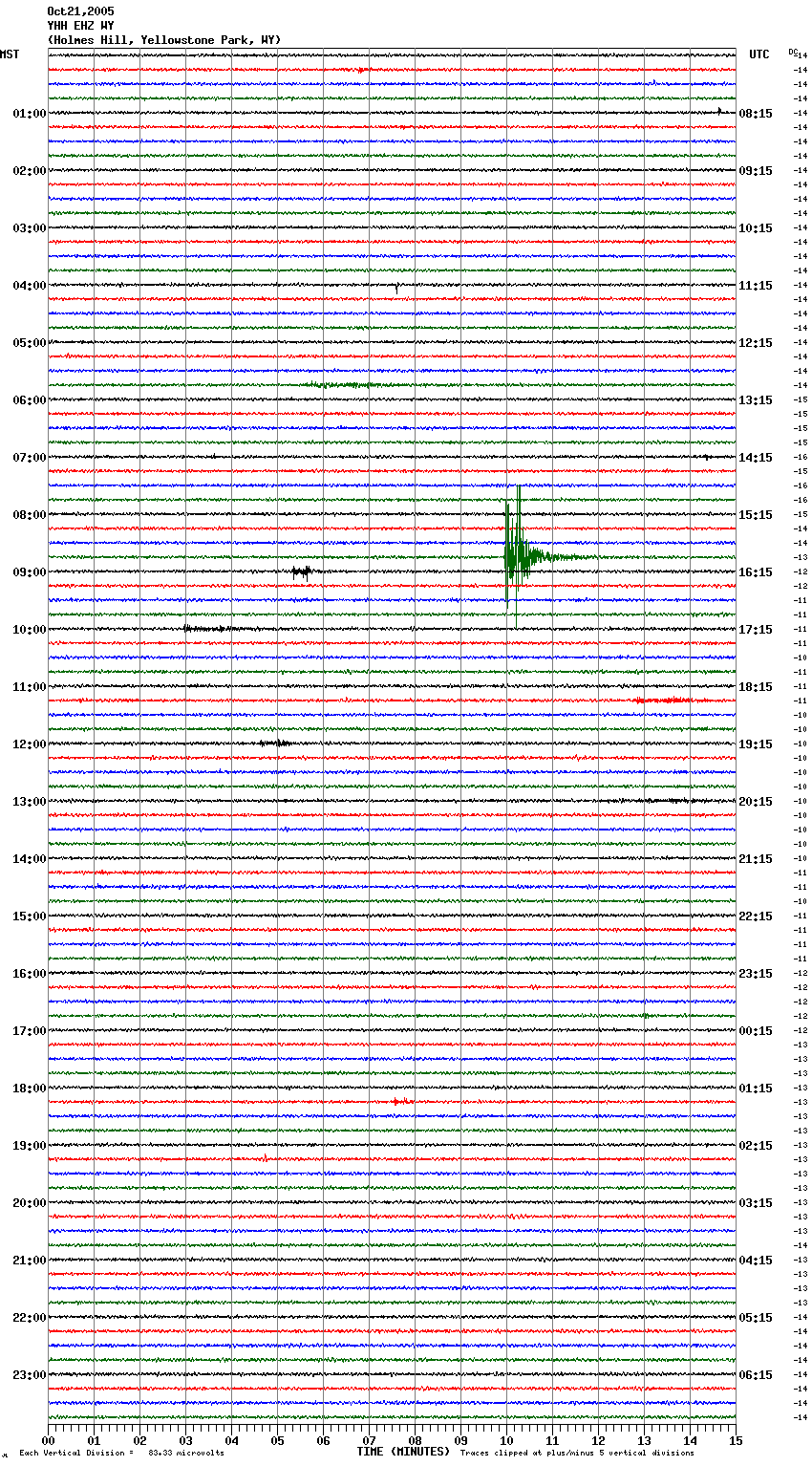Click the TIME (MINUTES) axis title

[x=403, y=1452]
